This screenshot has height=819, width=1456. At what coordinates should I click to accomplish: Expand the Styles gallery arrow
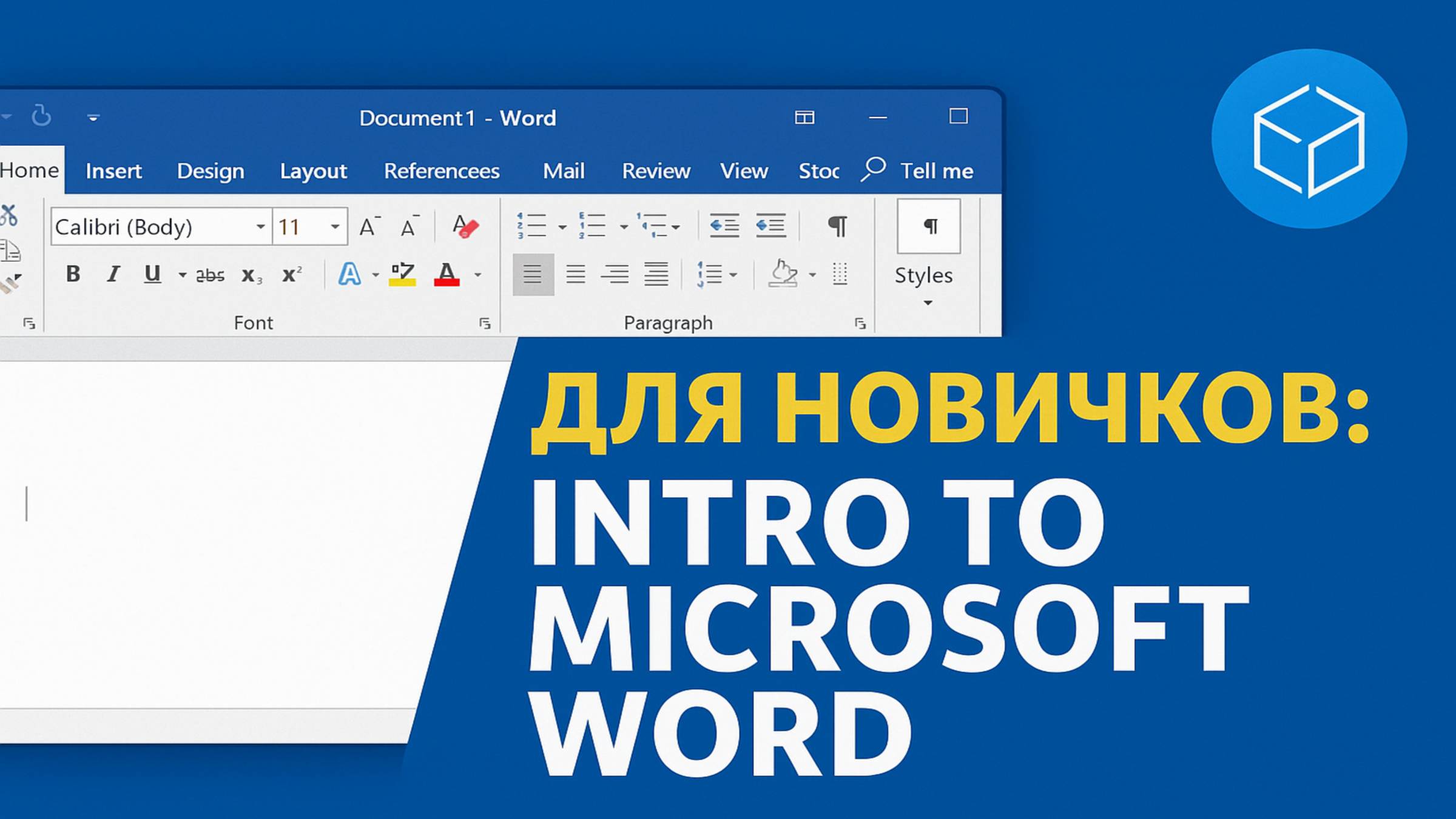click(x=928, y=303)
